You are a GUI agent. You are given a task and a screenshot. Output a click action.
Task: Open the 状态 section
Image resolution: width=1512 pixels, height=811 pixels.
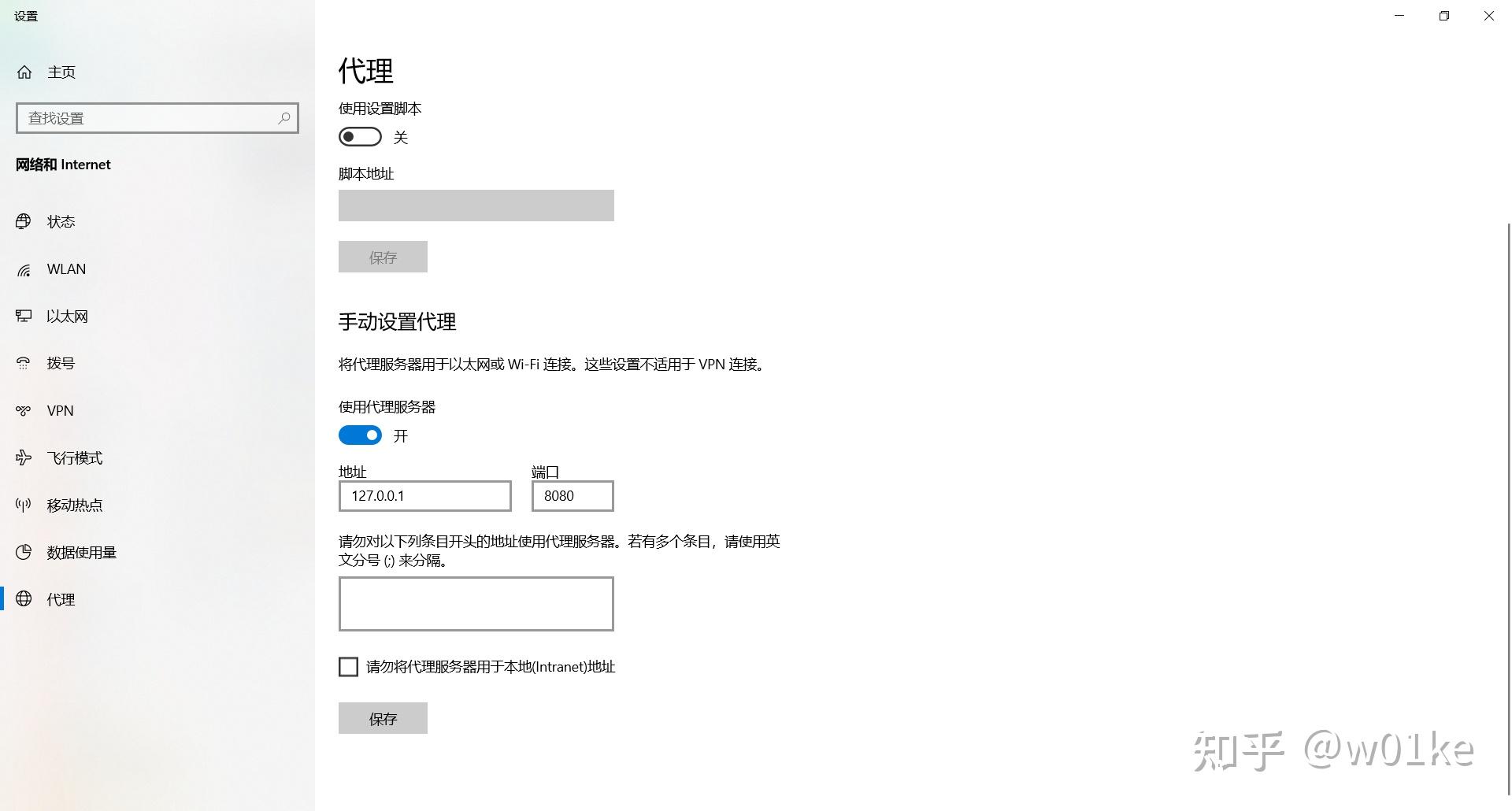(157, 221)
